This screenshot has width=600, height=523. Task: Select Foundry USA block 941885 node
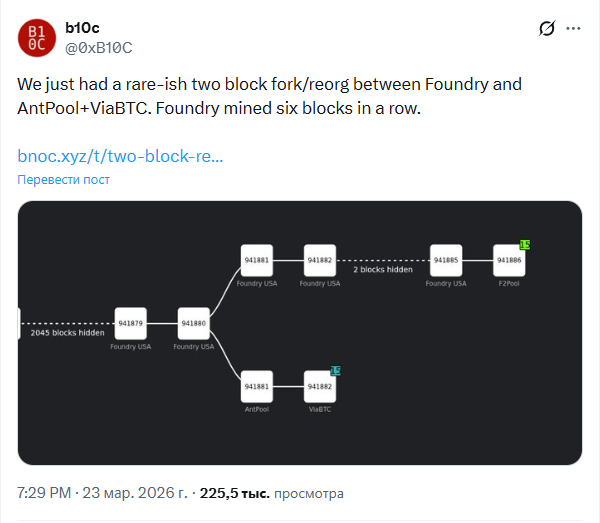445,260
